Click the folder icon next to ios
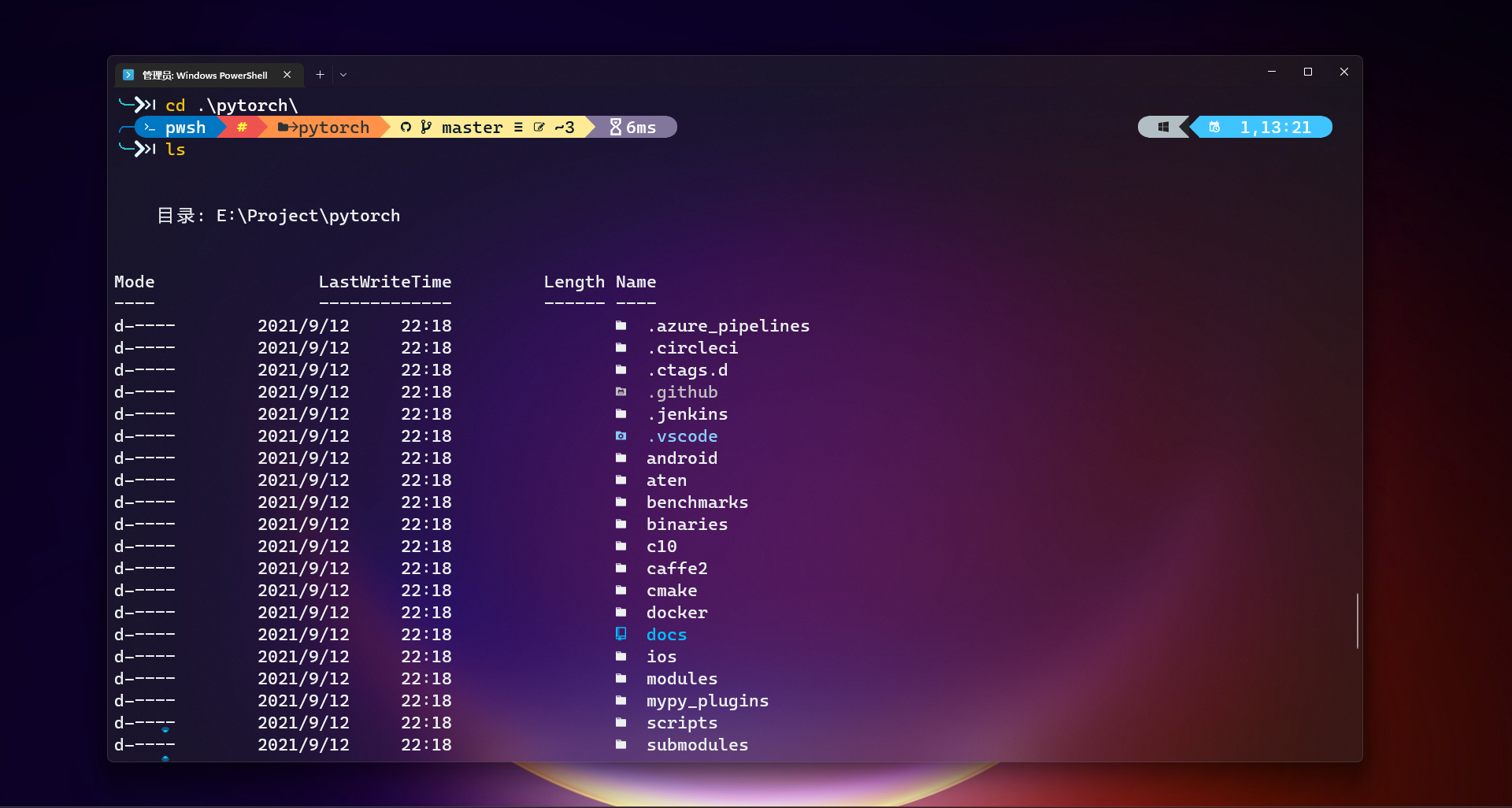This screenshot has width=1512, height=808. tap(621, 657)
